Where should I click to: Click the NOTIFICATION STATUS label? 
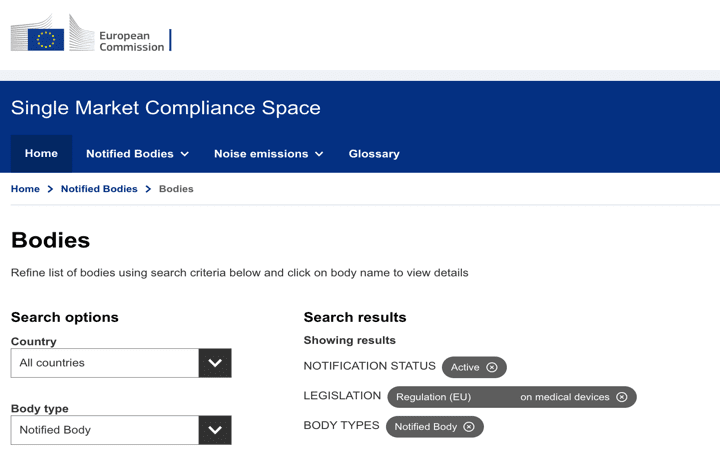[x=370, y=366]
